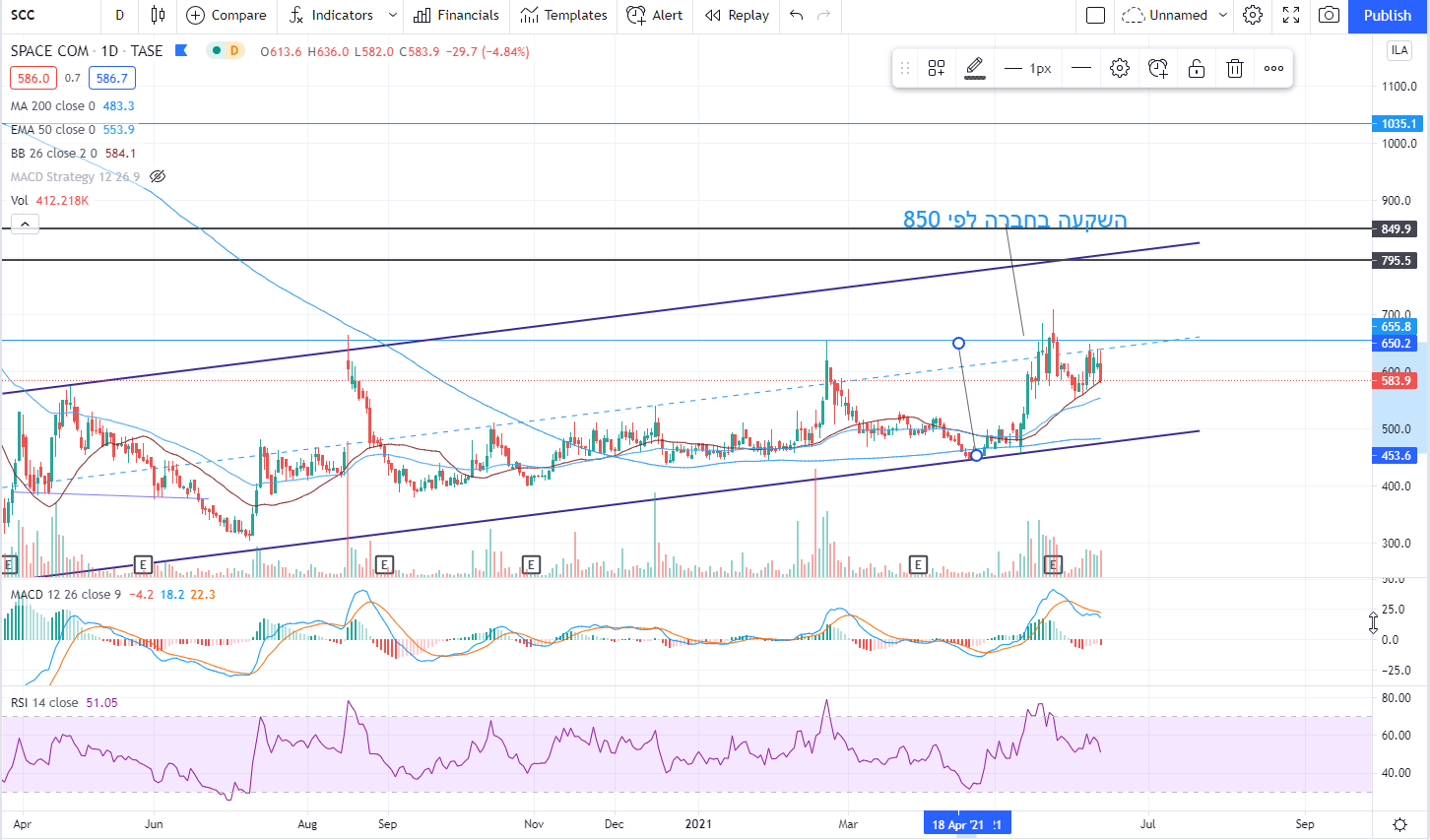
Task: Grab the drawing toolbar drag handle
Action: [x=904, y=68]
